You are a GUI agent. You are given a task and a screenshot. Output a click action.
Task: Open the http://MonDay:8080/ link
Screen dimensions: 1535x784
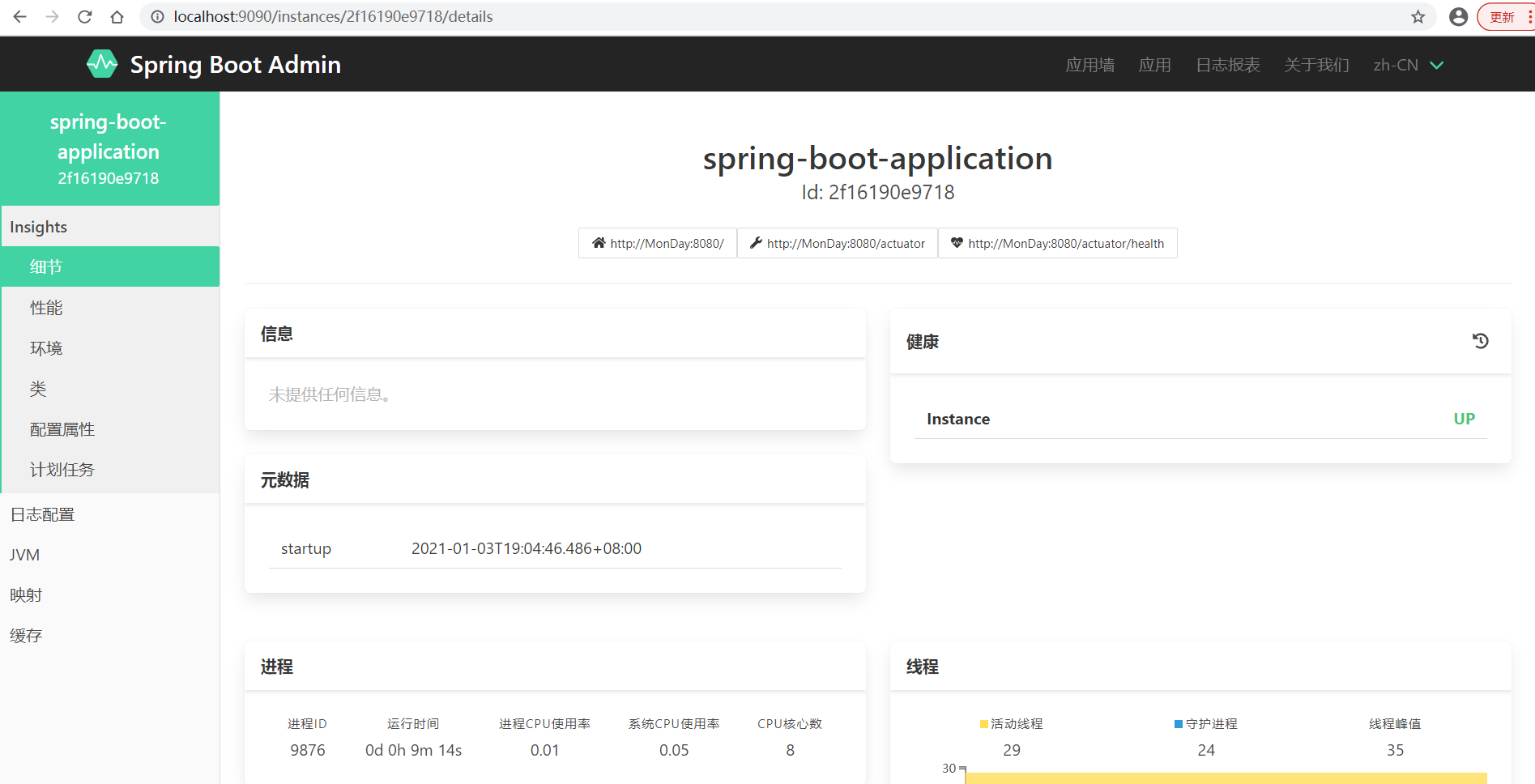pyautogui.click(x=658, y=243)
